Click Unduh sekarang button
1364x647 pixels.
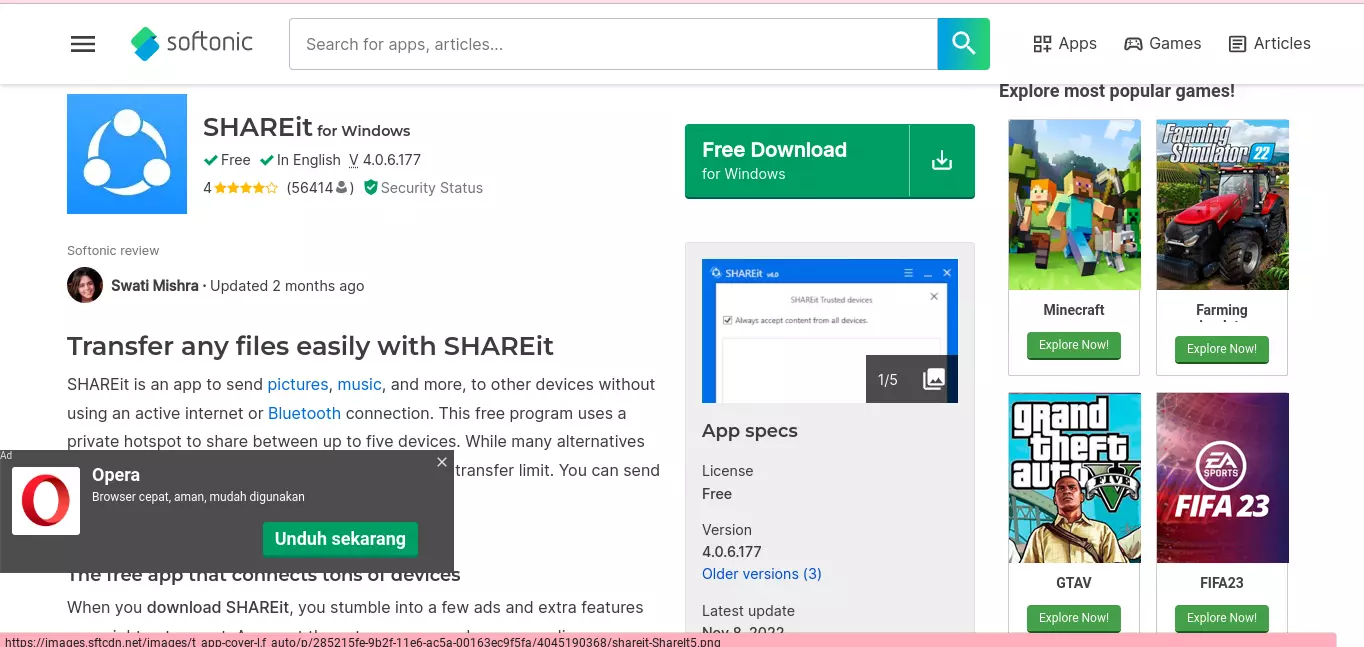340,539
